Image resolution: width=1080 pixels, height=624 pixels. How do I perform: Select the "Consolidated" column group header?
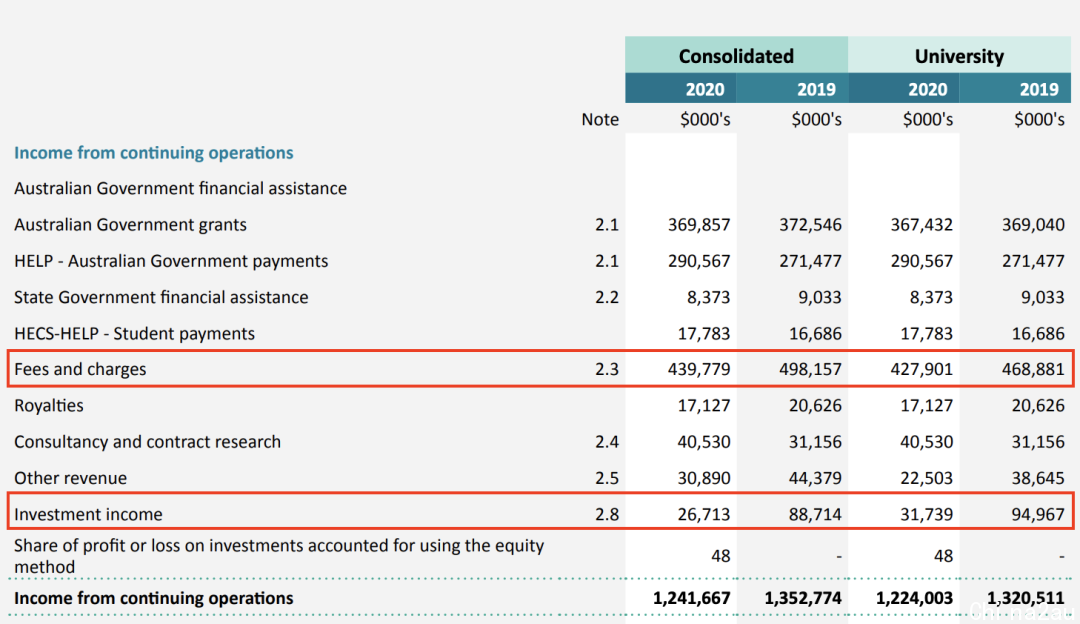[736, 56]
